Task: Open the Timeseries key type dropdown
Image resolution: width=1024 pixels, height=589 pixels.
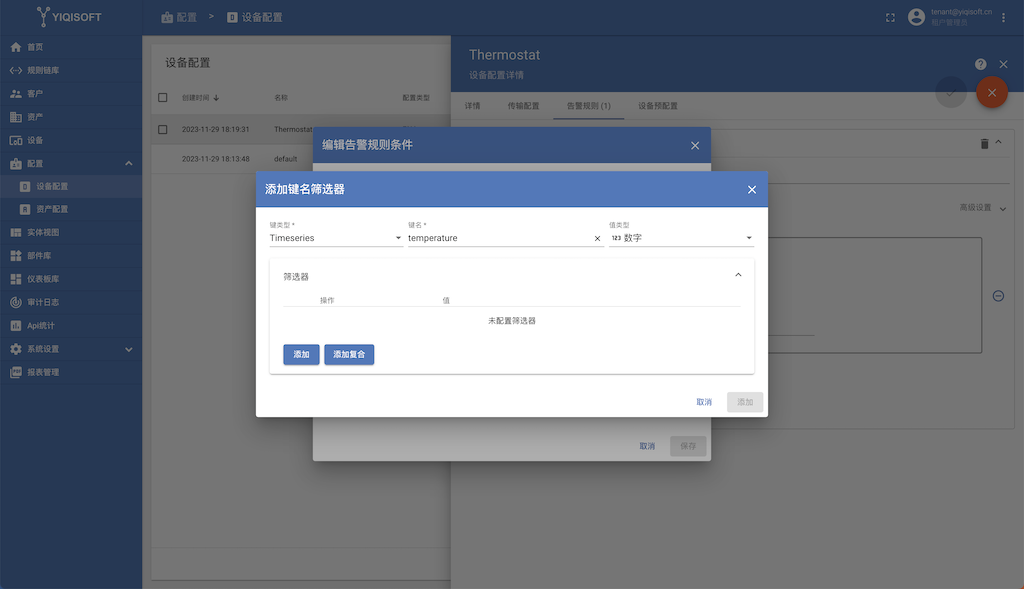Action: (x=336, y=238)
